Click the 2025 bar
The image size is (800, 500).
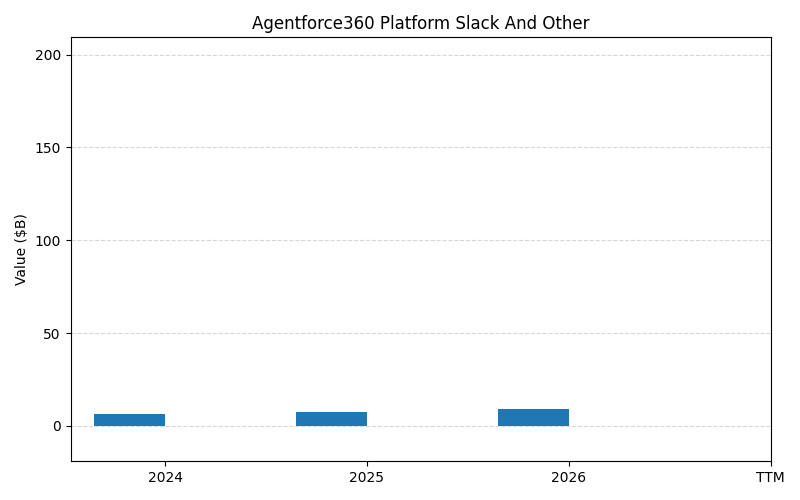pos(332,419)
